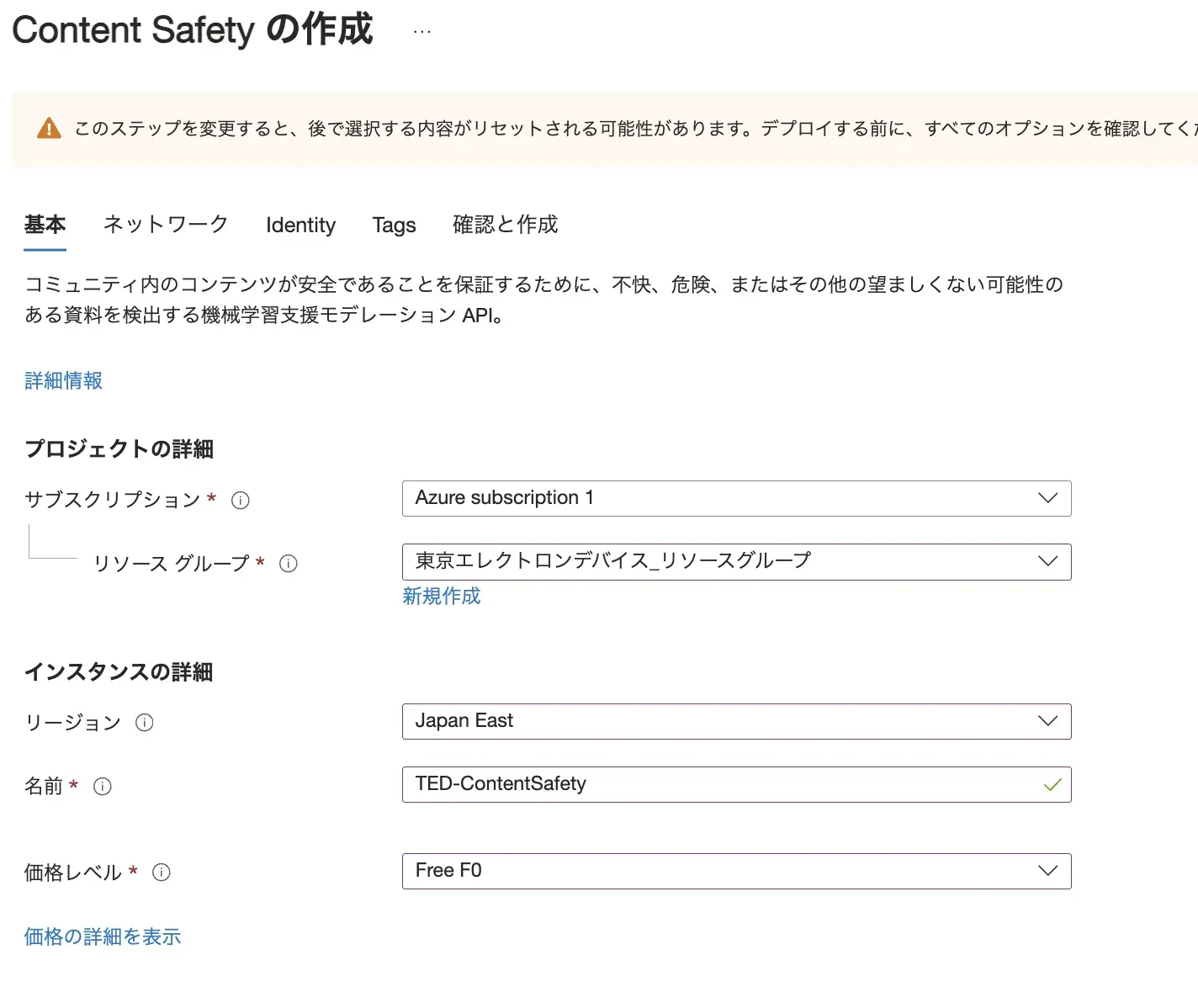1198x1008 pixels.
Task: Click the info icon next to 名前
Action: pos(103,787)
